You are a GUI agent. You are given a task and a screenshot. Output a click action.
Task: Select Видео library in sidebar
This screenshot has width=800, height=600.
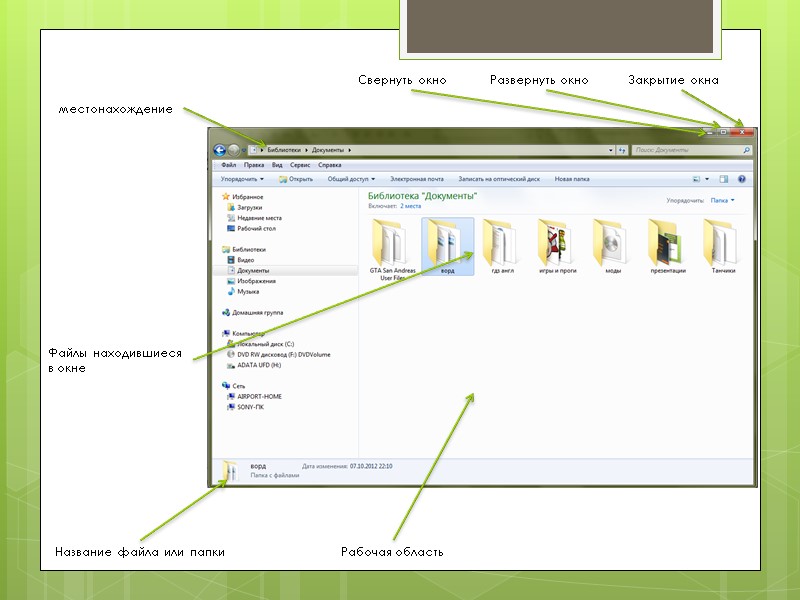pos(240,260)
